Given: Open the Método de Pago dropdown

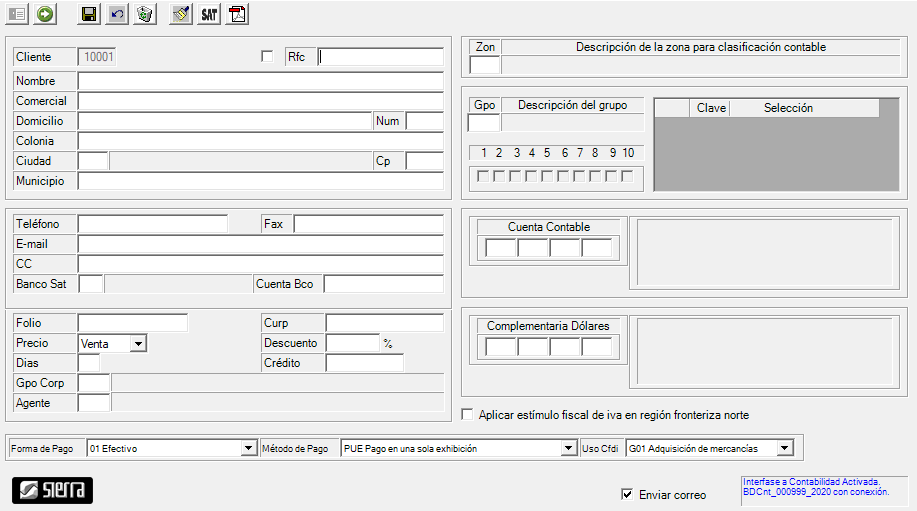Looking at the screenshot, I should (x=569, y=449).
